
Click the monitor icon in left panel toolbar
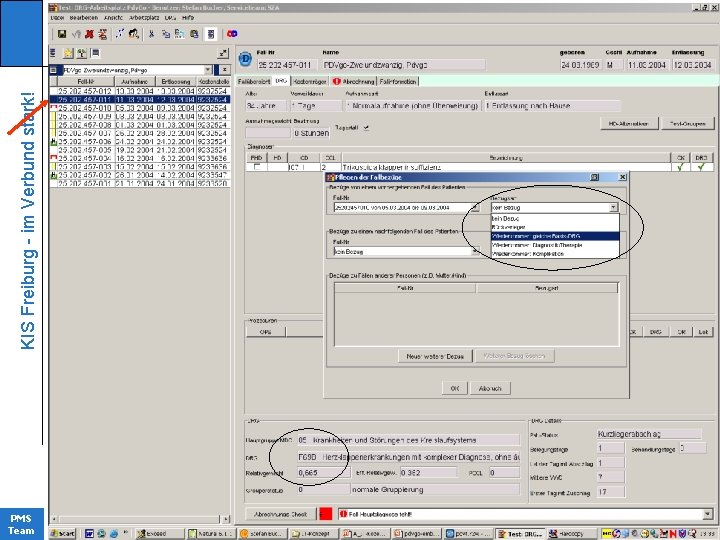(96, 53)
